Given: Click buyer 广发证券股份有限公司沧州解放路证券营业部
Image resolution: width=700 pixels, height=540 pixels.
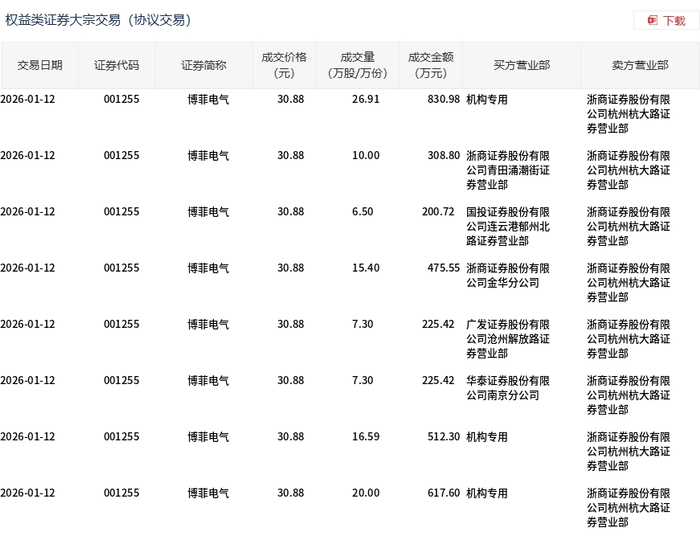Looking at the screenshot, I should coord(508,339).
